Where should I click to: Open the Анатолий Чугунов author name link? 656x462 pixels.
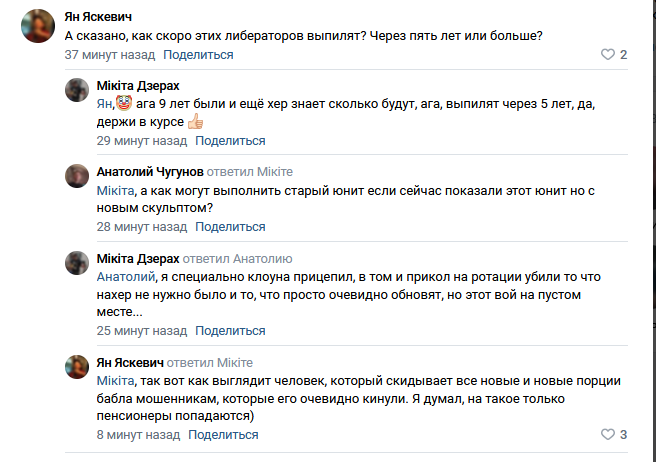(x=150, y=172)
